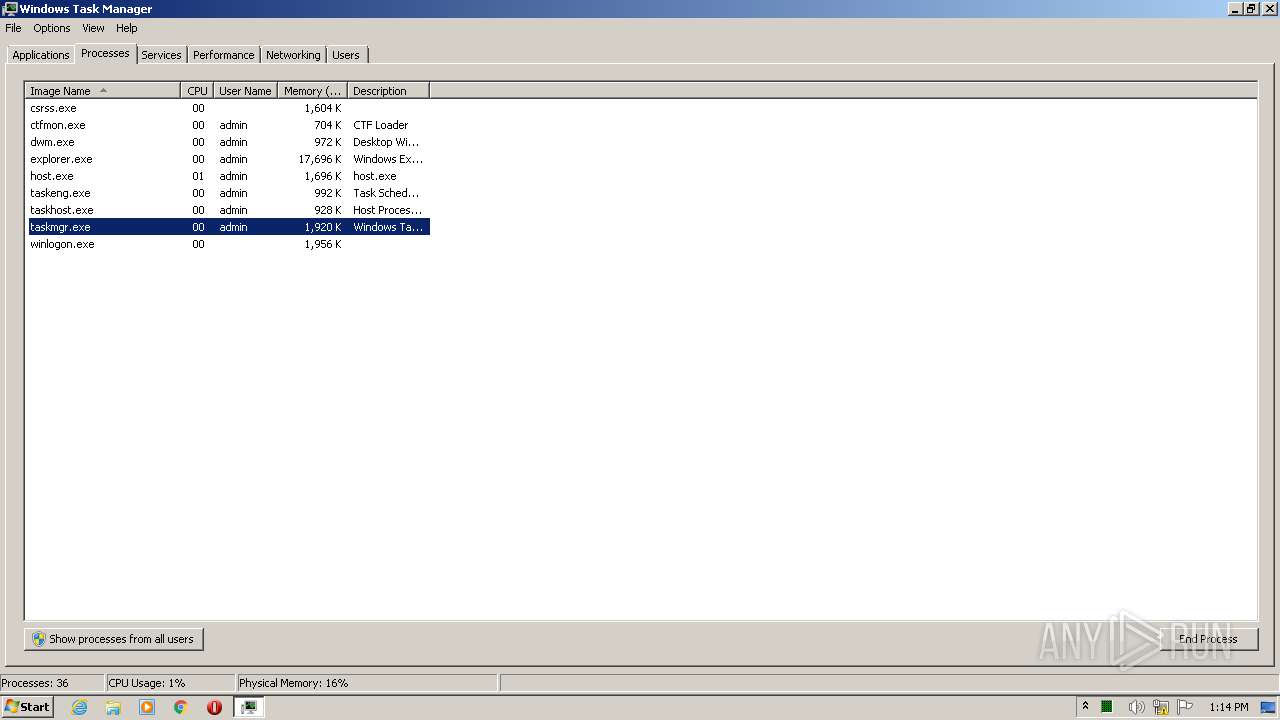Sort by User Name column header
Image resolution: width=1280 pixels, height=720 pixels.
click(x=245, y=91)
